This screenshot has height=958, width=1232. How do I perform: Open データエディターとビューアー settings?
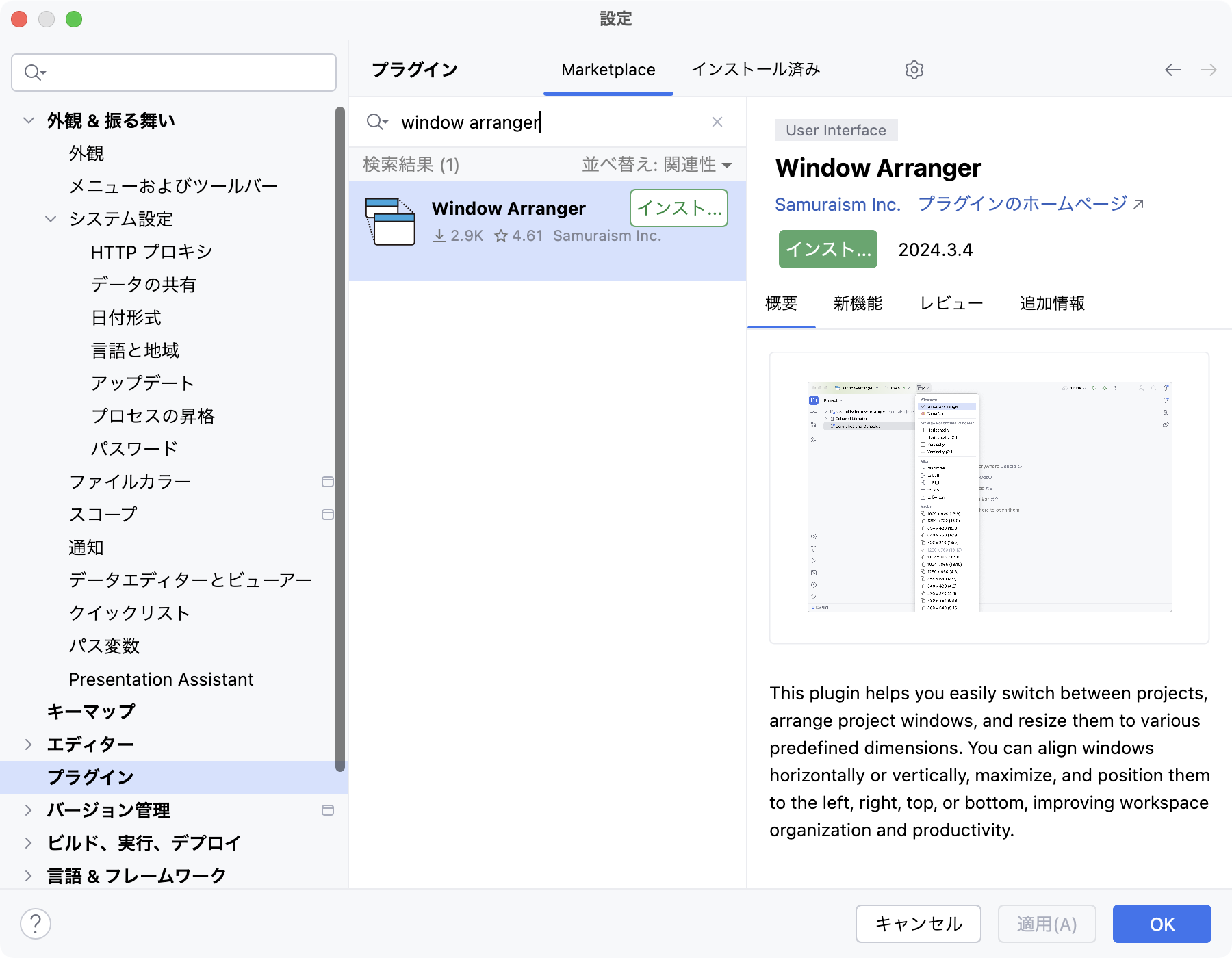tap(190, 580)
